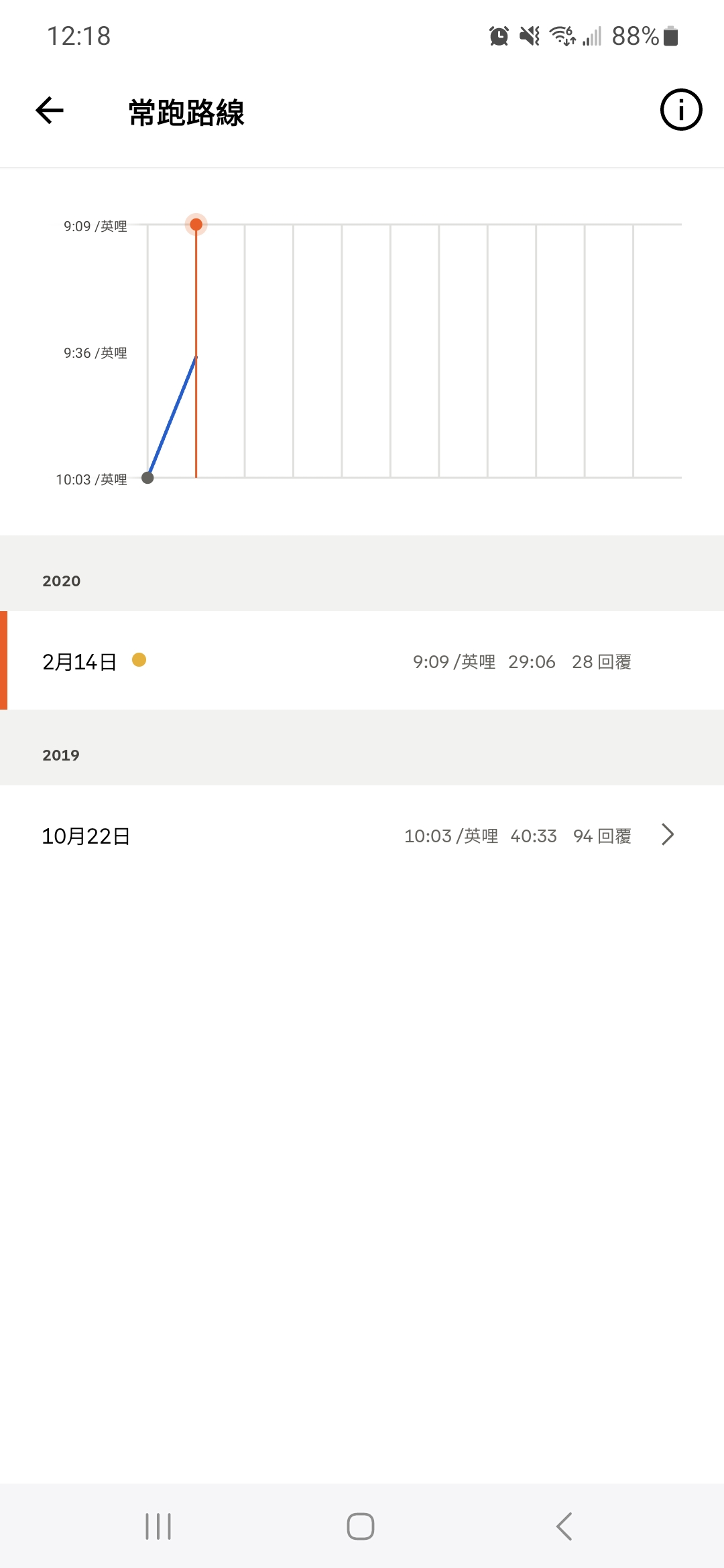This screenshot has height=1568, width=724.
Task: Tap the home navigation button
Action: 361,1526
